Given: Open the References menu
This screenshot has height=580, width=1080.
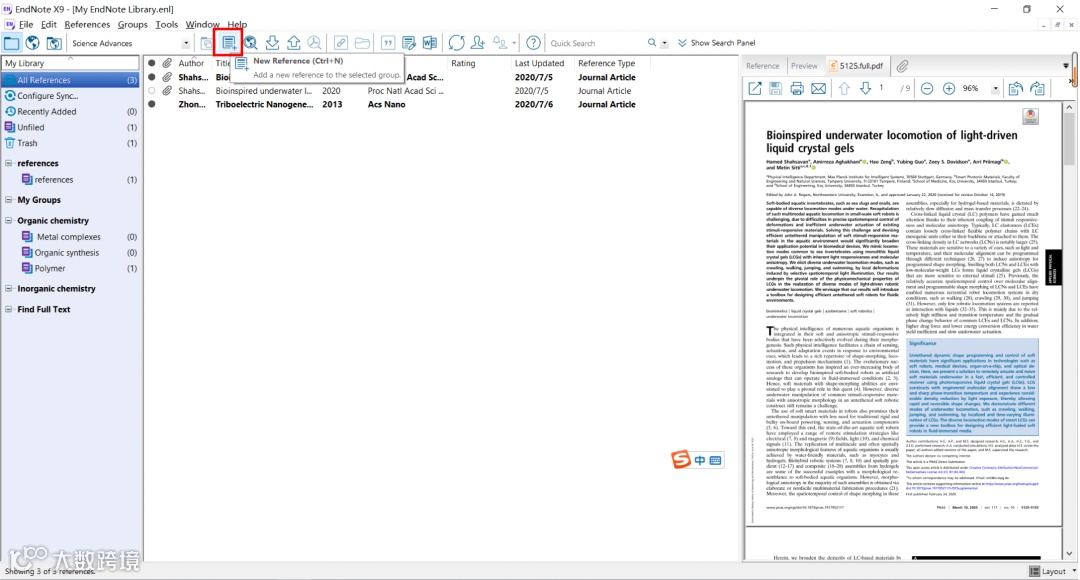Looking at the screenshot, I should pyautogui.click(x=87, y=24).
